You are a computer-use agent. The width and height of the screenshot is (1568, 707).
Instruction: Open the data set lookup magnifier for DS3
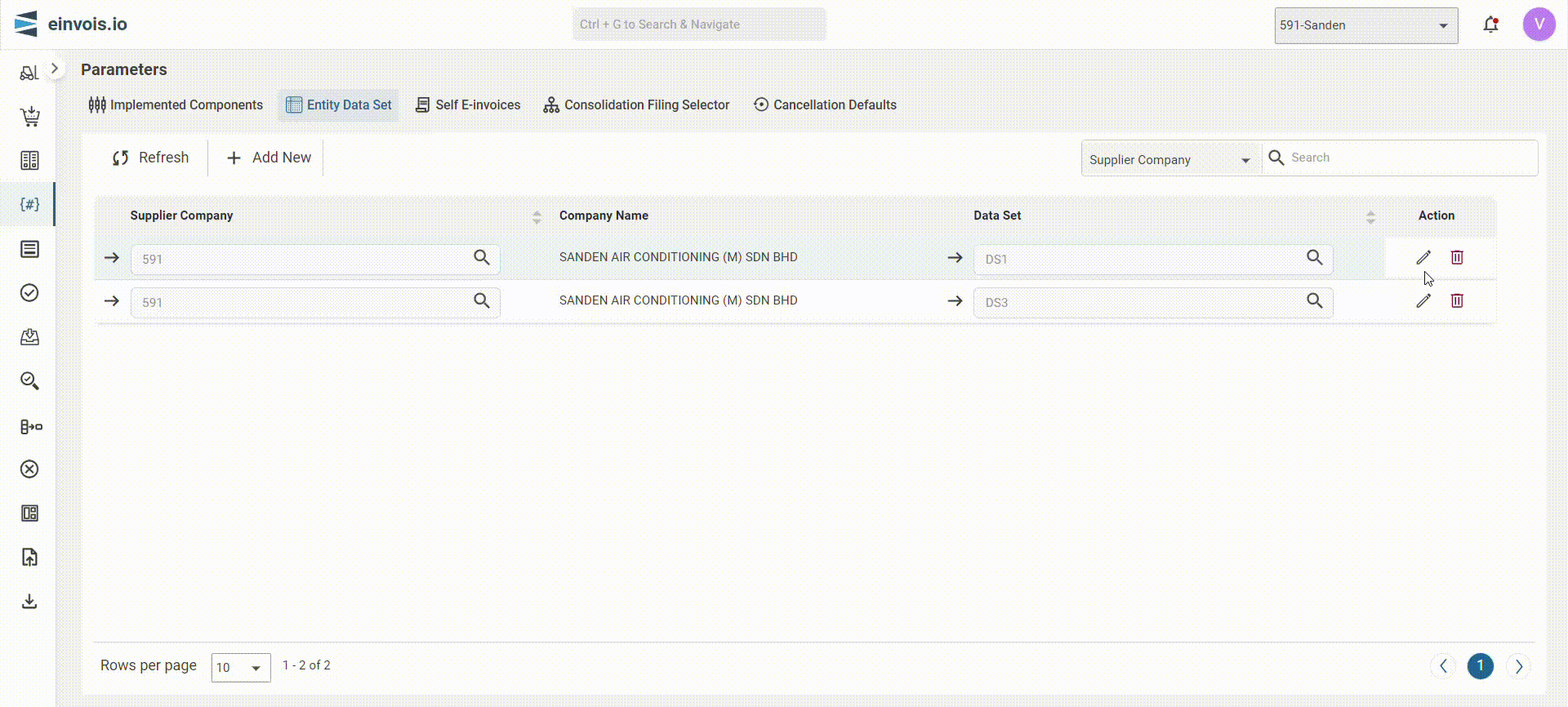tap(1314, 301)
